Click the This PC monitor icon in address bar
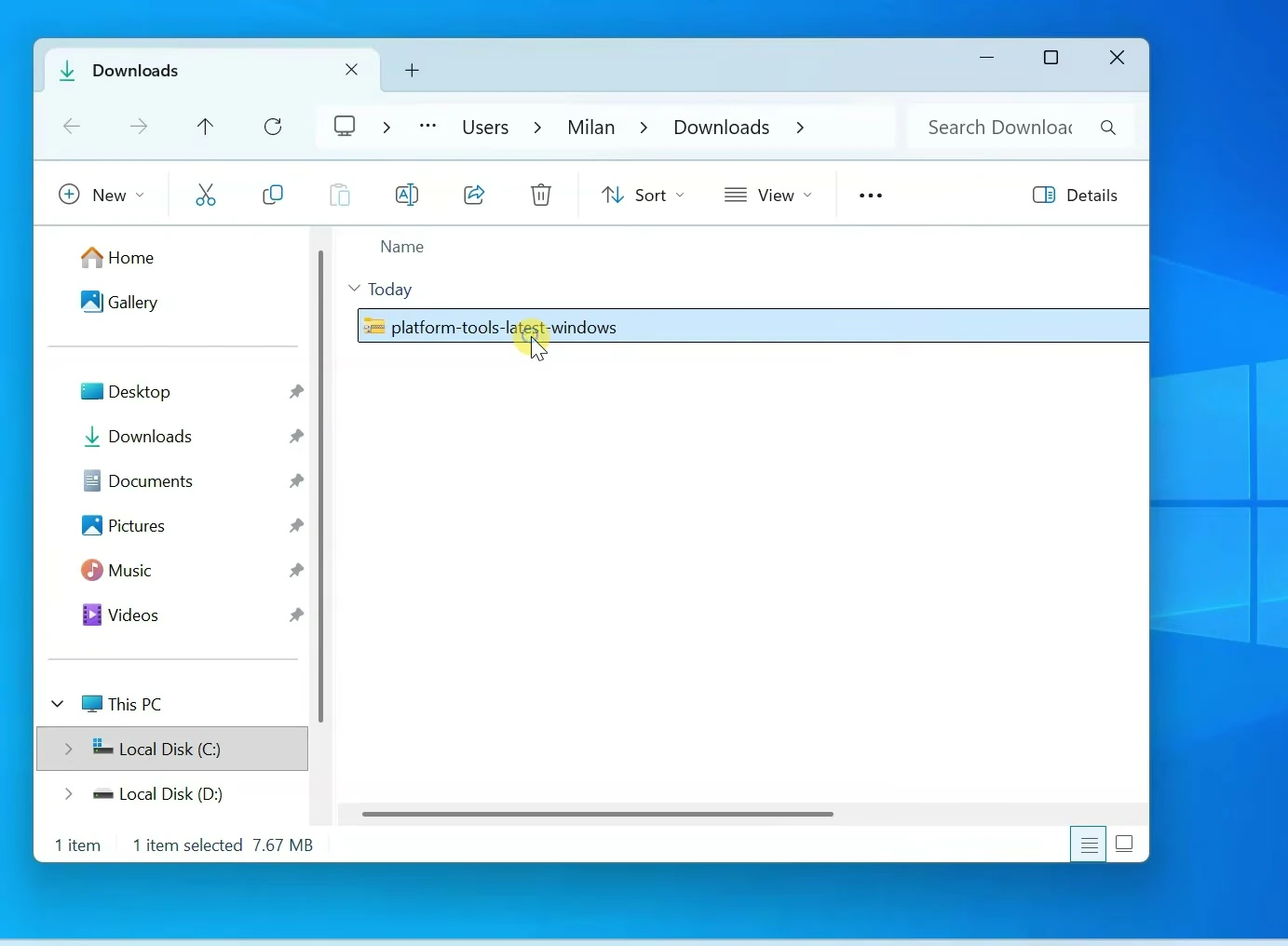 click(345, 127)
